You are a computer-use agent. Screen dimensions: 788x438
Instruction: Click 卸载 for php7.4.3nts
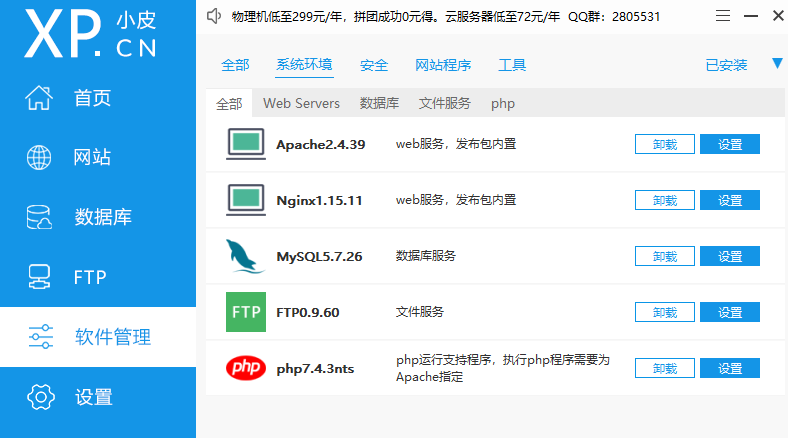(665, 368)
